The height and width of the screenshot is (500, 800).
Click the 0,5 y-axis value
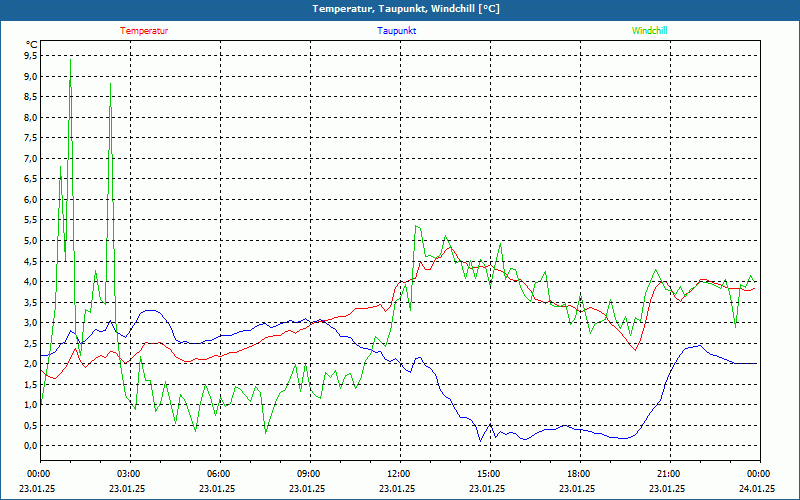coord(31,425)
